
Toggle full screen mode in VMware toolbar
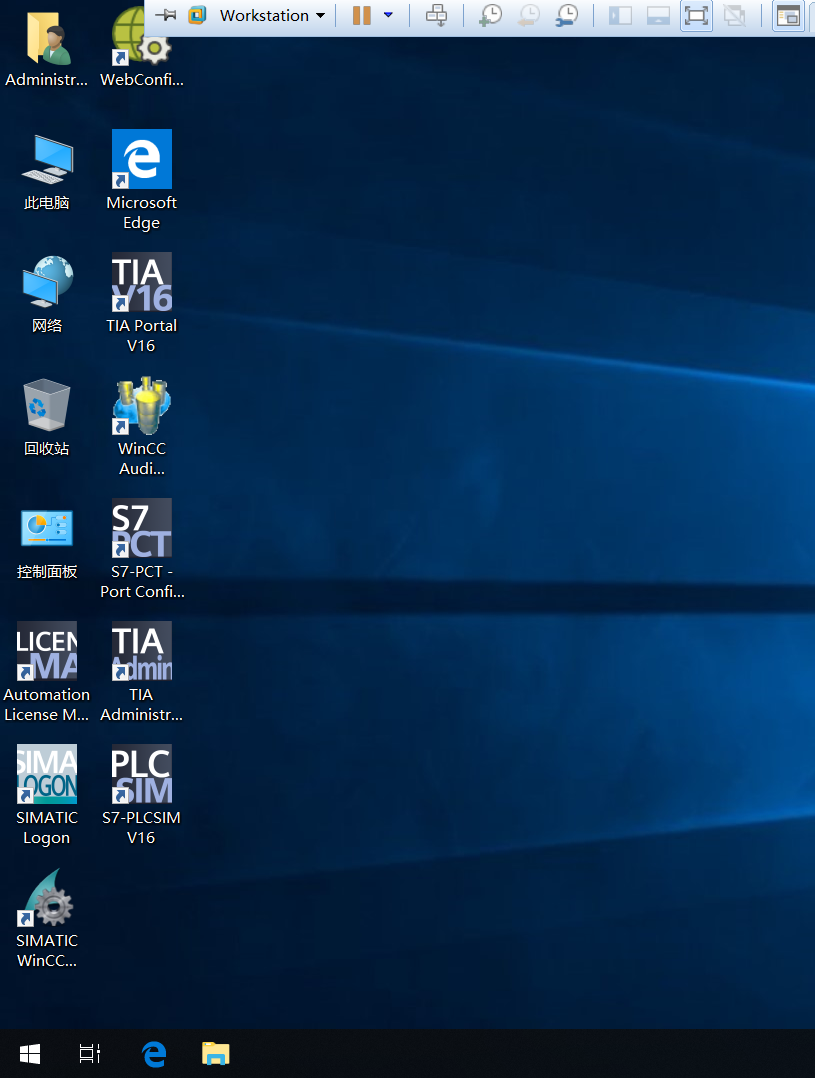(696, 15)
